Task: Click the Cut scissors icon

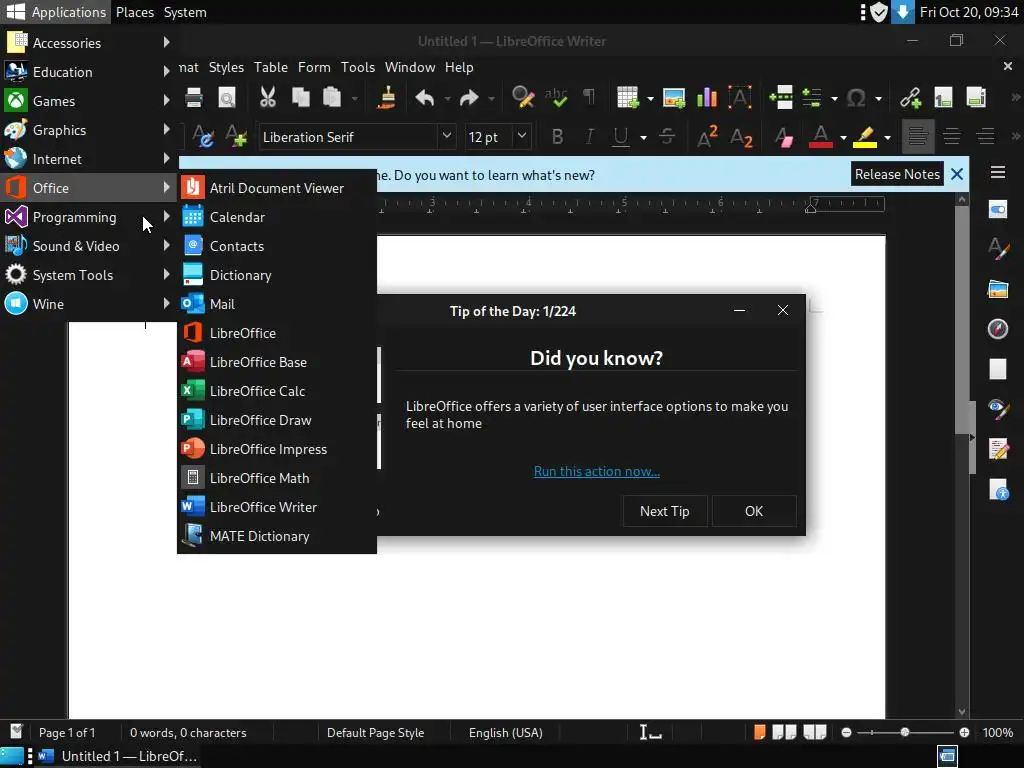Action: coord(268,98)
